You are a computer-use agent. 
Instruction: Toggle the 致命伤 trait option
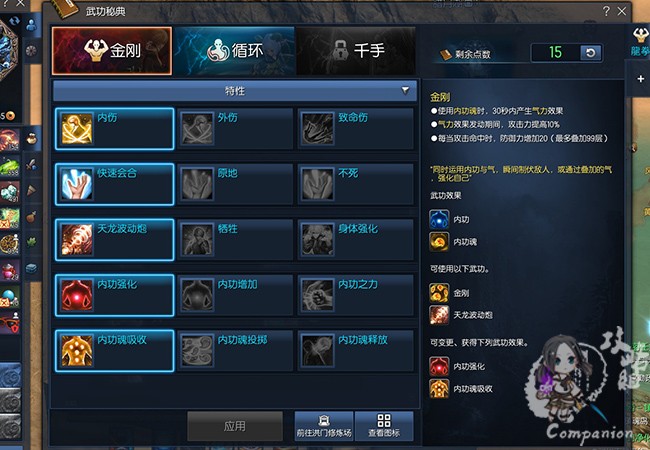[x=356, y=129]
